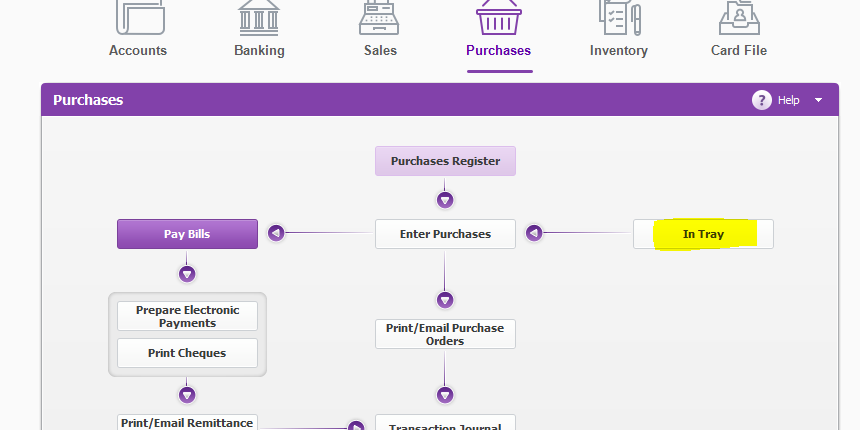Click the left arrow beside Enter Purchases
Viewport: 860px width, 430px height.
tap(534, 233)
